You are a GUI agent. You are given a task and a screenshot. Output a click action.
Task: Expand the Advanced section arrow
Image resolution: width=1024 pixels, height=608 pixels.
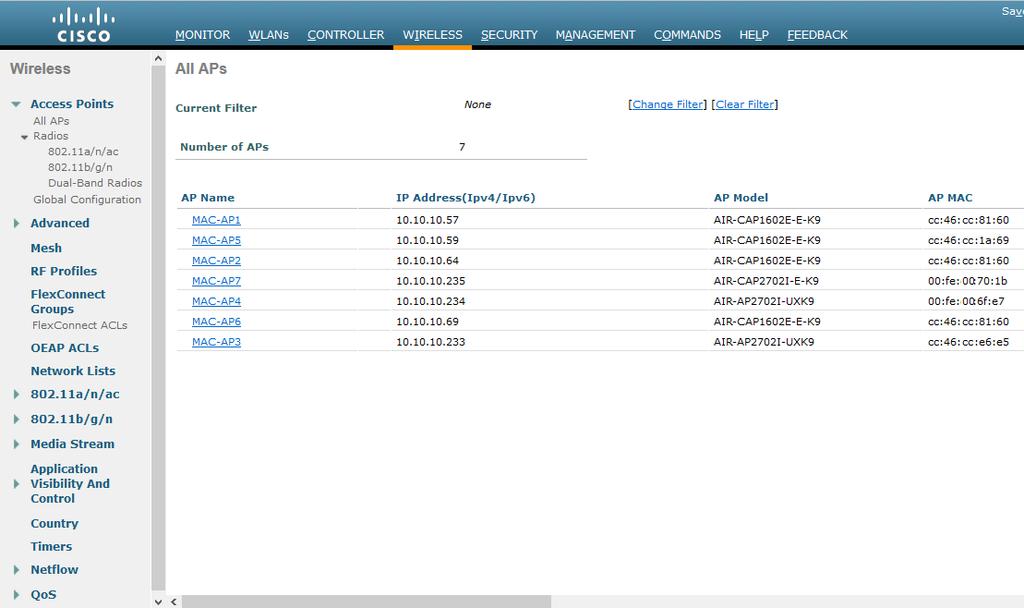click(x=16, y=223)
